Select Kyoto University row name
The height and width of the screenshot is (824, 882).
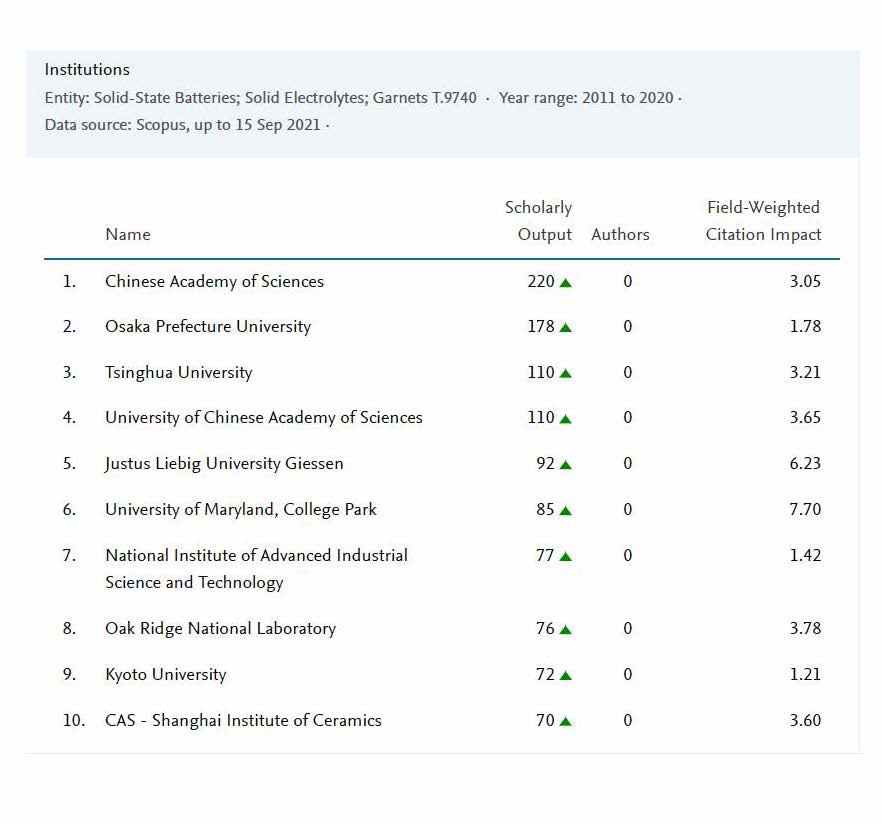tap(166, 674)
